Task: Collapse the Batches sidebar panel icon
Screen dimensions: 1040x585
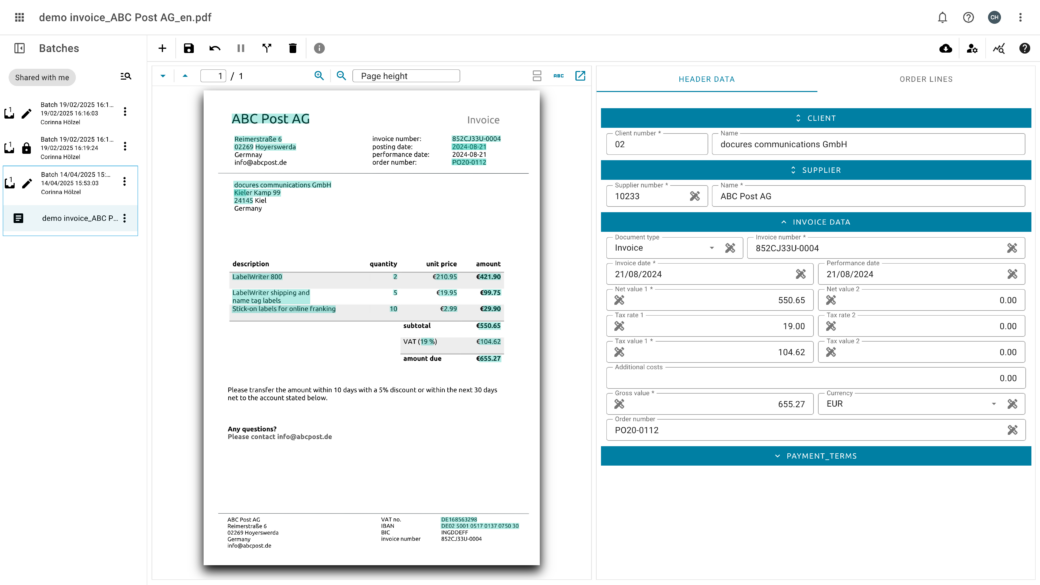Action: tap(19, 48)
